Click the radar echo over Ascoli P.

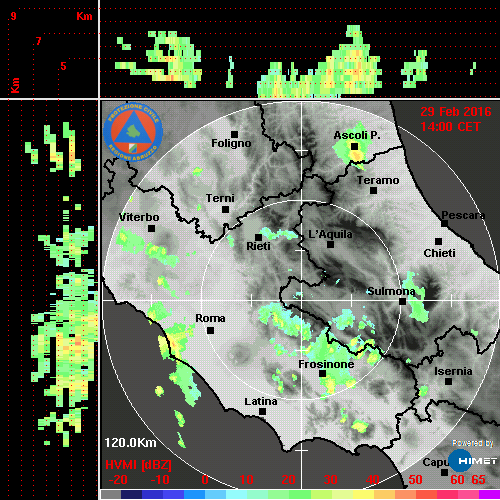(x=354, y=147)
